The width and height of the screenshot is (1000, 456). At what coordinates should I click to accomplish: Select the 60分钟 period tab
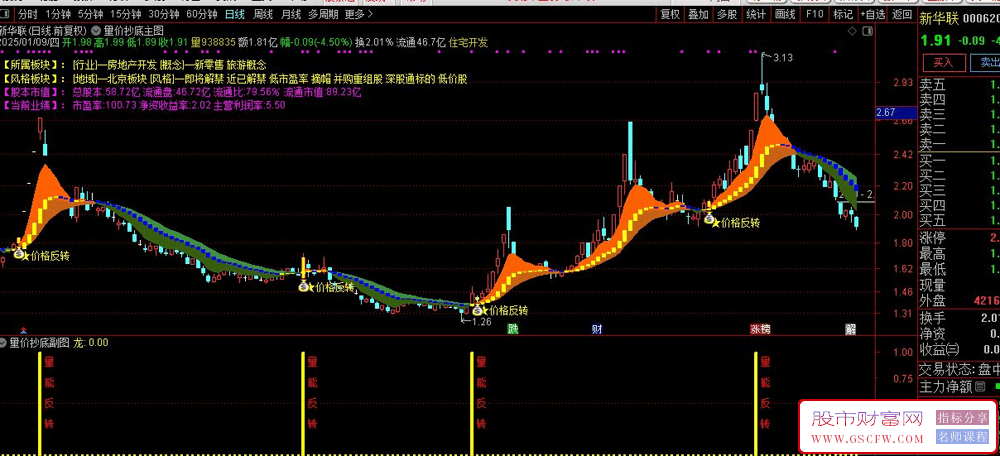(x=202, y=14)
